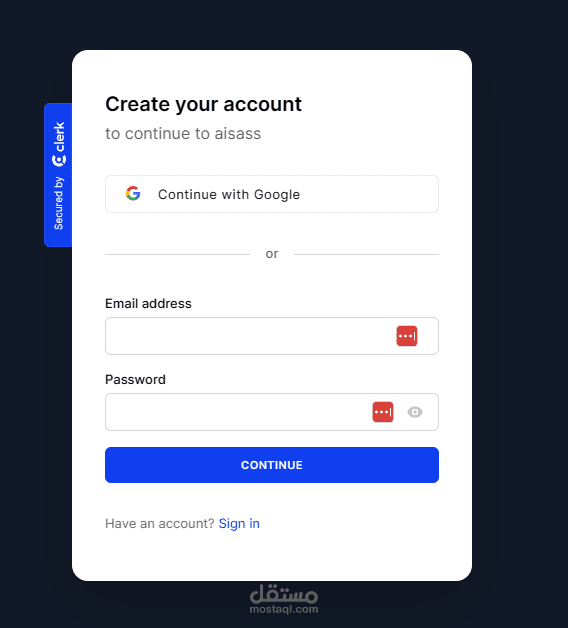Screen dimensions: 568x628
Task: Click the Mostaql Arabic watermark logo
Action: tap(284, 594)
